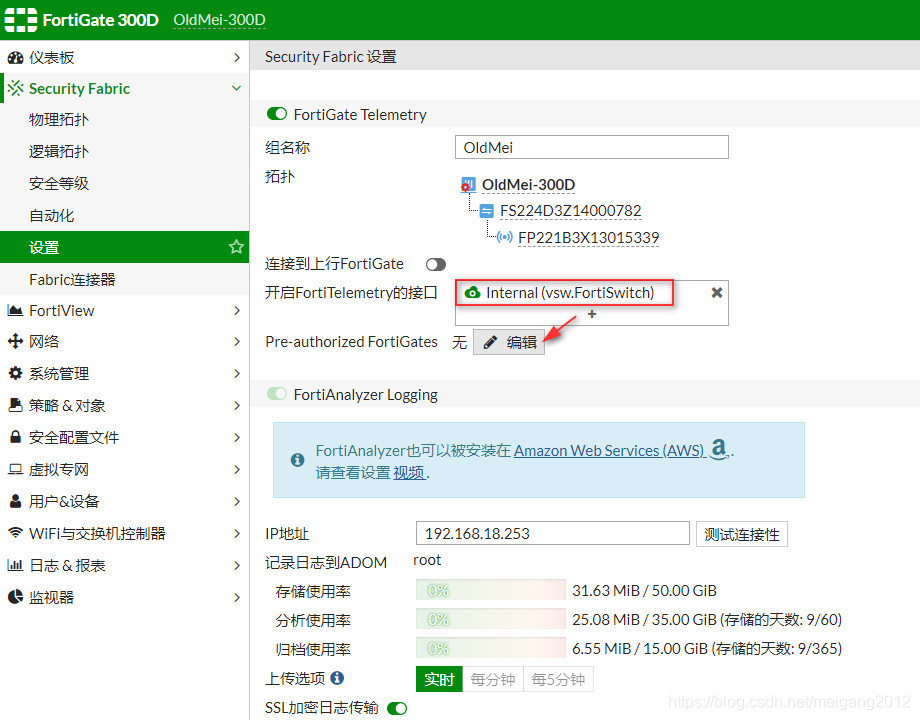Click the 分析使用率 usage bar
Image resolution: width=920 pixels, height=720 pixels.
(x=491, y=619)
